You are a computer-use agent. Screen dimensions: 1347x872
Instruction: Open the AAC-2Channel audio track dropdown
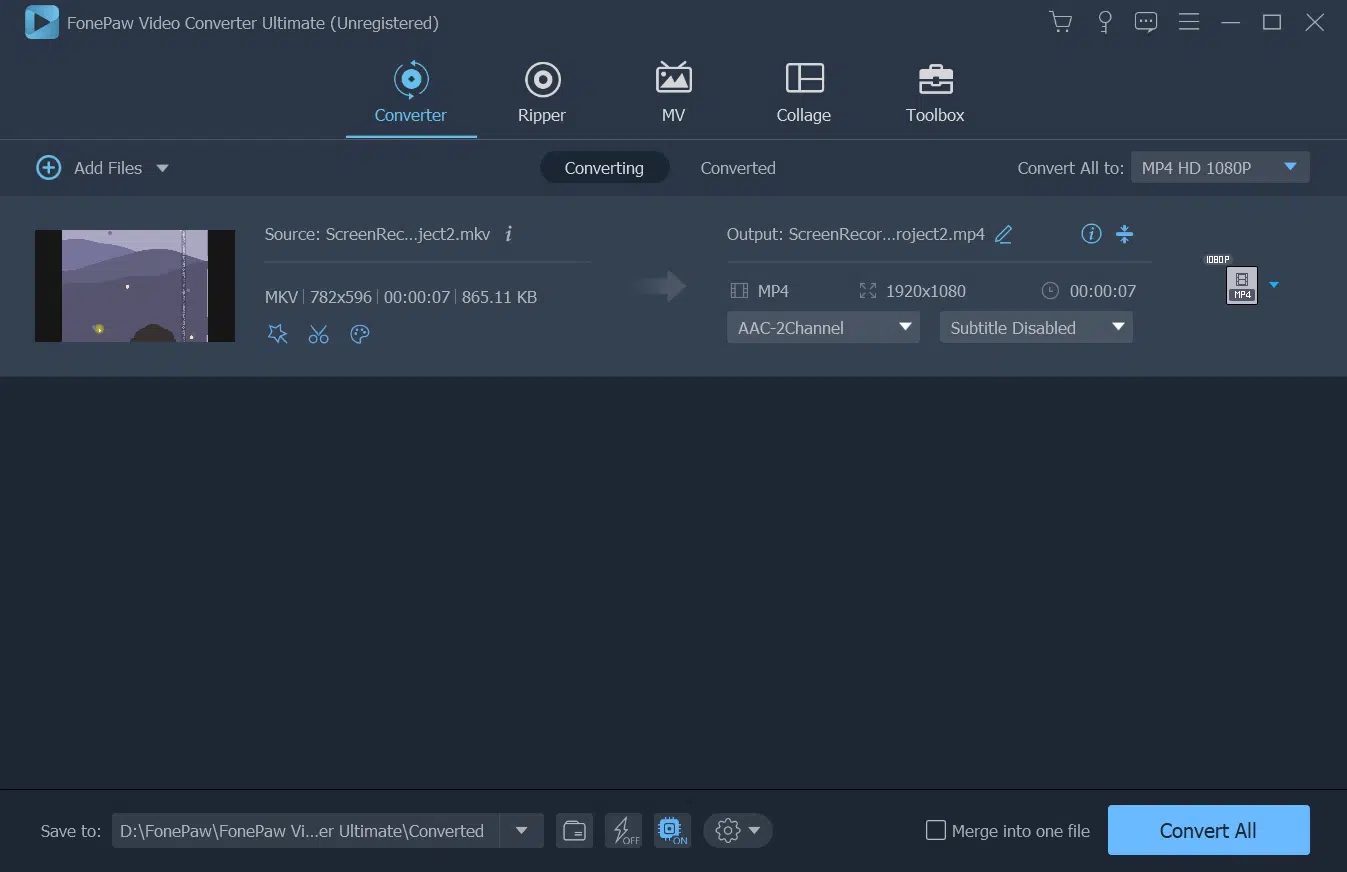823,327
